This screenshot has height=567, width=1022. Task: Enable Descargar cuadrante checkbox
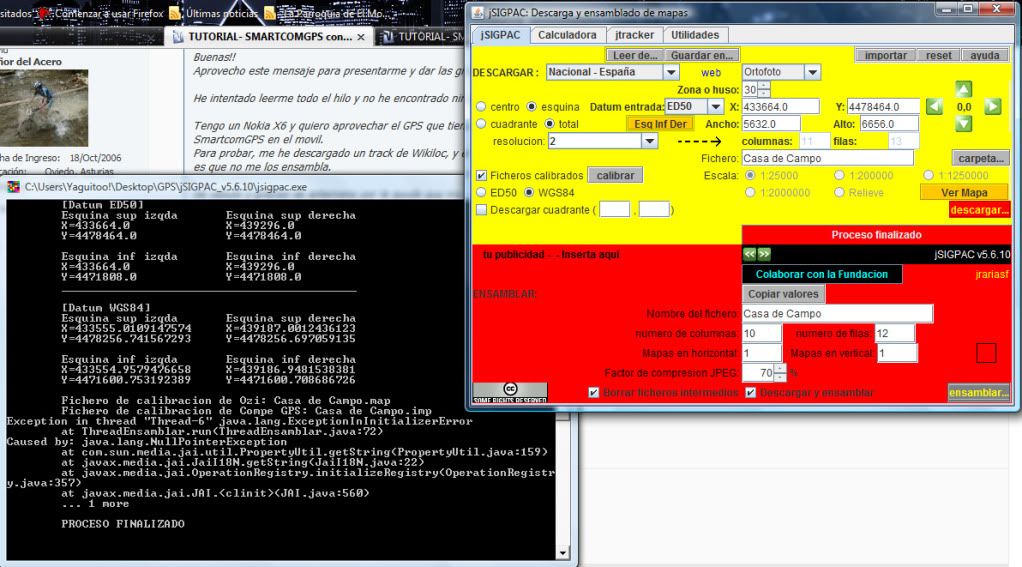[x=481, y=210]
